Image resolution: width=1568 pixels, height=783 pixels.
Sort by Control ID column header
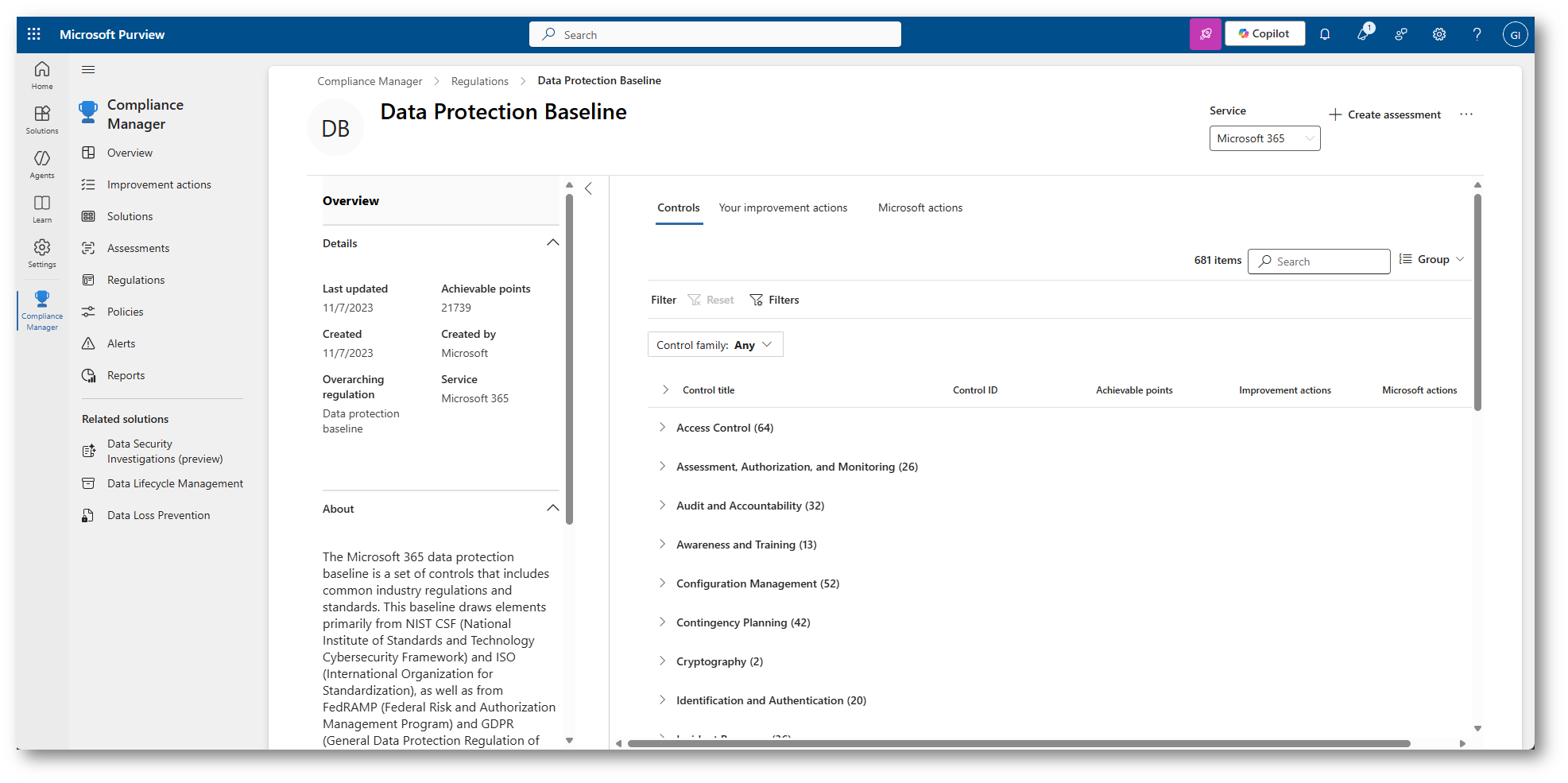point(975,390)
